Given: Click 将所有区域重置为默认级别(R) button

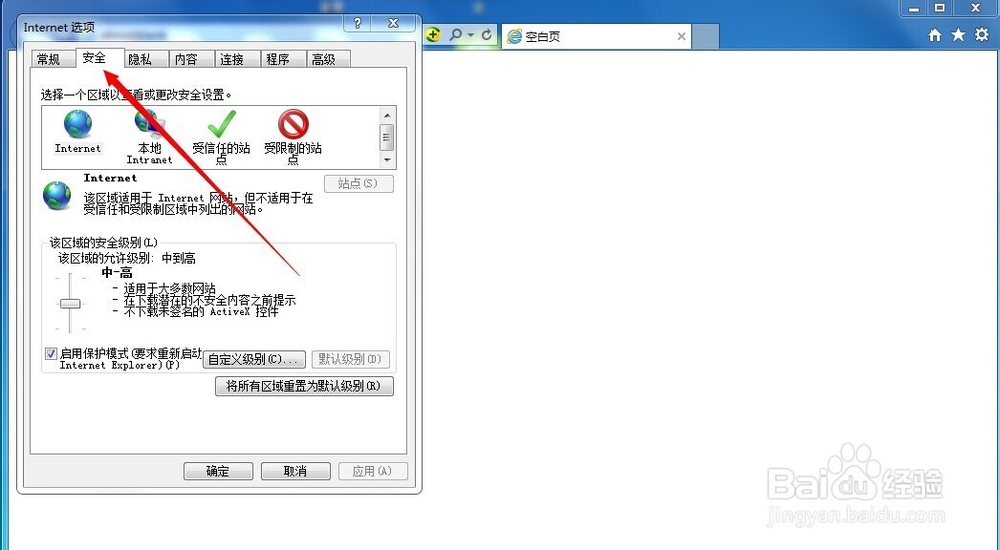Looking at the screenshot, I should pos(304,386).
